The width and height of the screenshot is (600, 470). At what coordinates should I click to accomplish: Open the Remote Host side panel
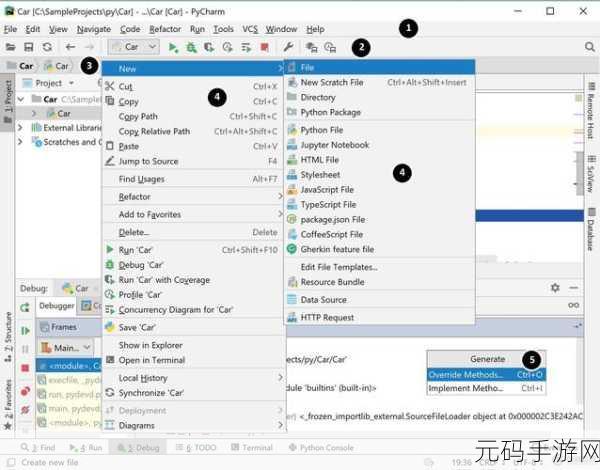click(592, 111)
